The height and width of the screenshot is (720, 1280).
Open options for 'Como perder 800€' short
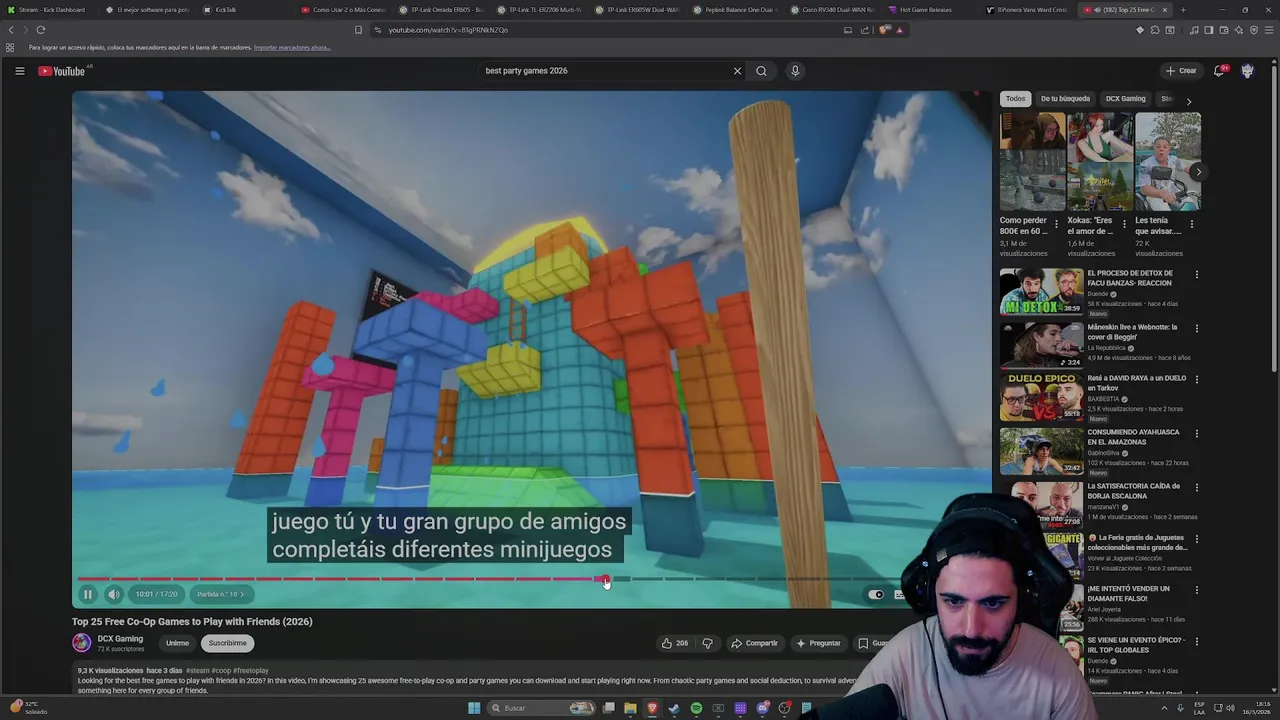(1056, 224)
